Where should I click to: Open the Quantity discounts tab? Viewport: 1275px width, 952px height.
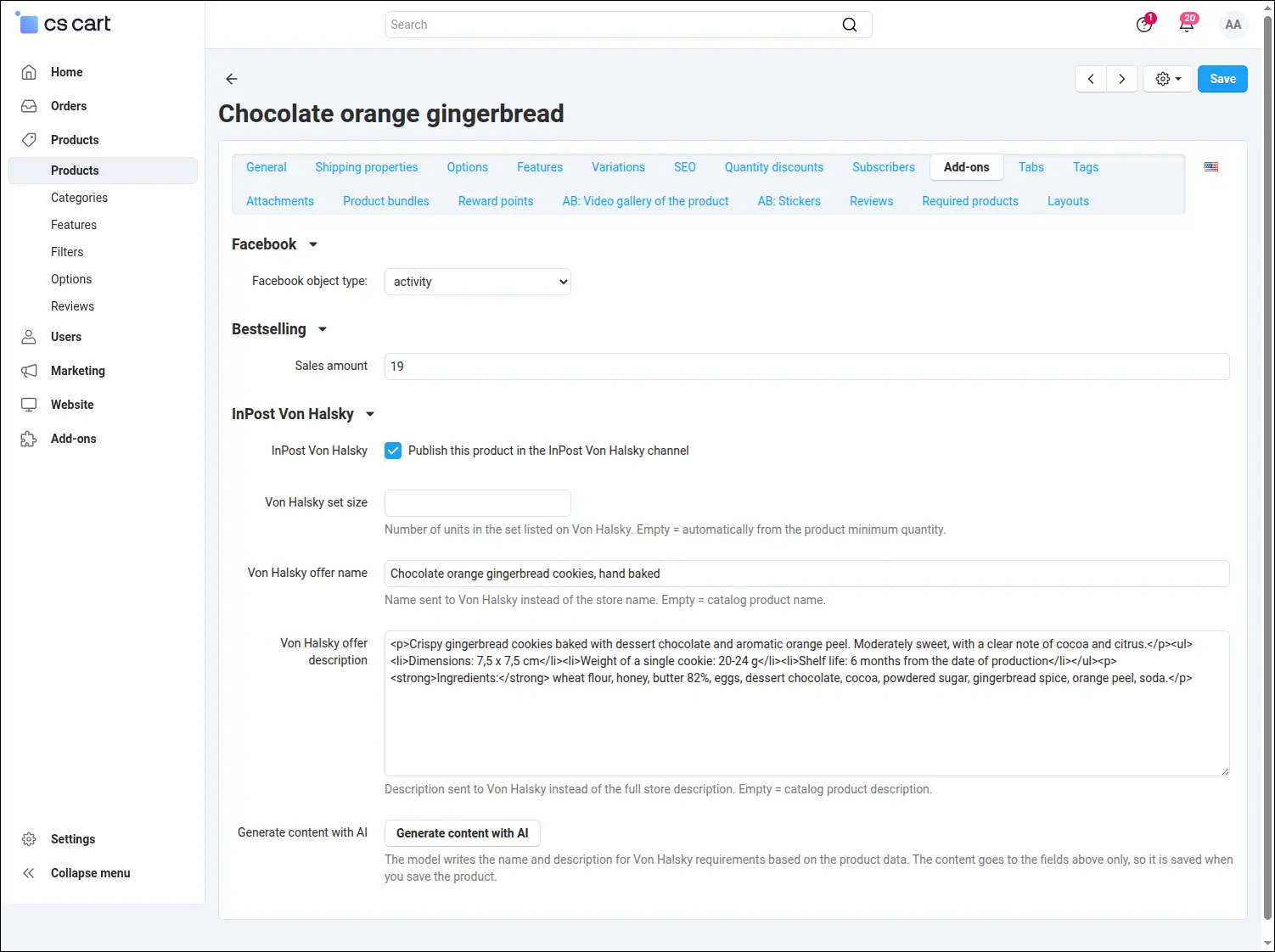[x=774, y=167]
